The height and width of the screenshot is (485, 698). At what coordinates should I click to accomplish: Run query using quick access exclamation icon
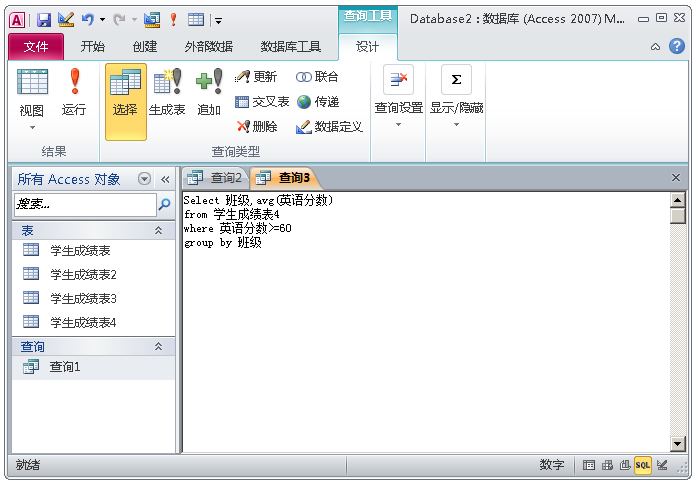(174, 20)
